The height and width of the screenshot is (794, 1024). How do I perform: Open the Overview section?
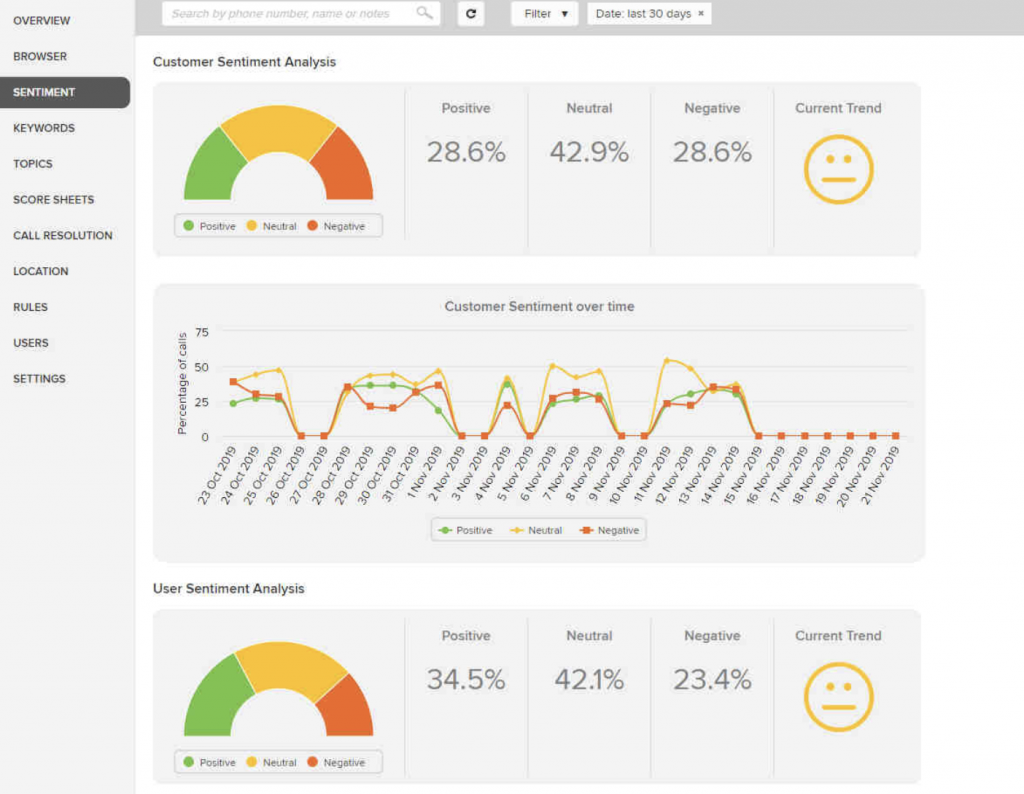[42, 21]
